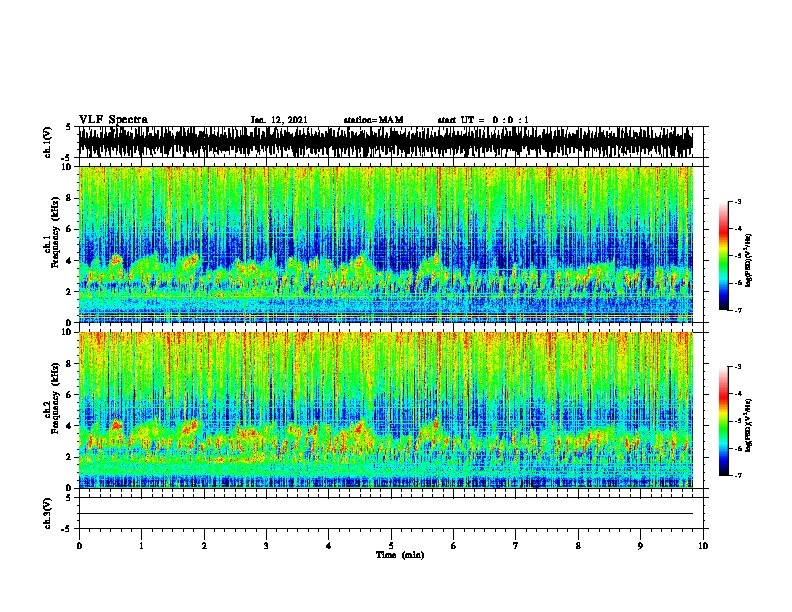792x612 pixels.
Task: Click the ch.3 flat voltage trace line
Action: pos(385,514)
